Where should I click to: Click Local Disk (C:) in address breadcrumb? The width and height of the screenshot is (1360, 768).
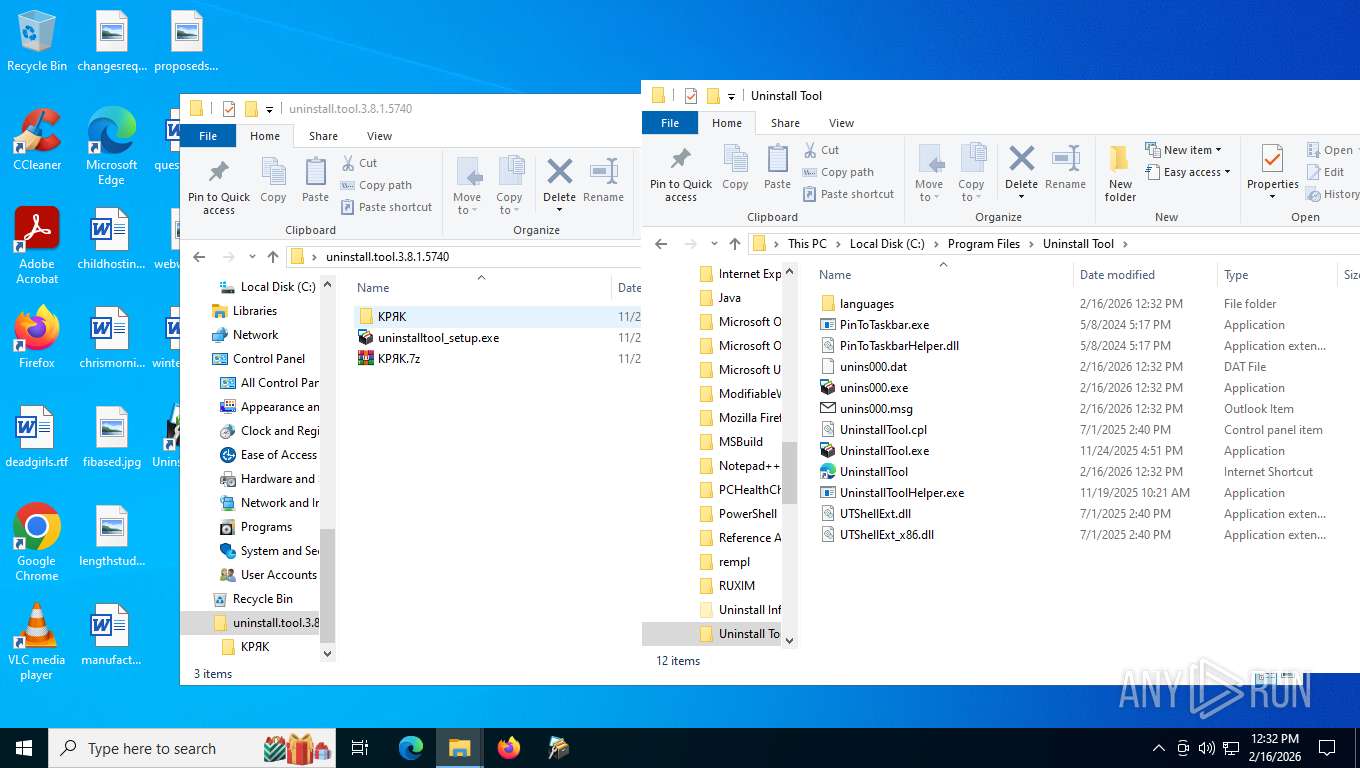(887, 244)
